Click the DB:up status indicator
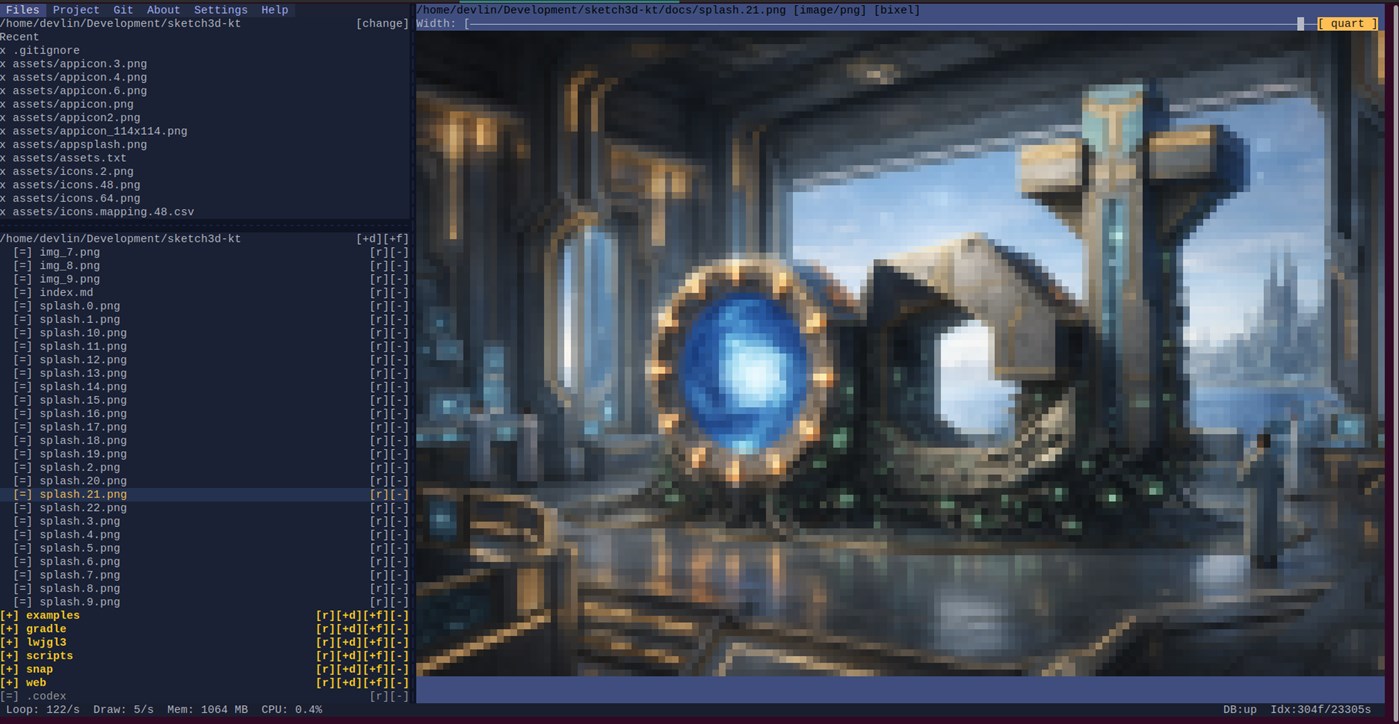The height and width of the screenshot is (724, 1399). (1240, 710)
